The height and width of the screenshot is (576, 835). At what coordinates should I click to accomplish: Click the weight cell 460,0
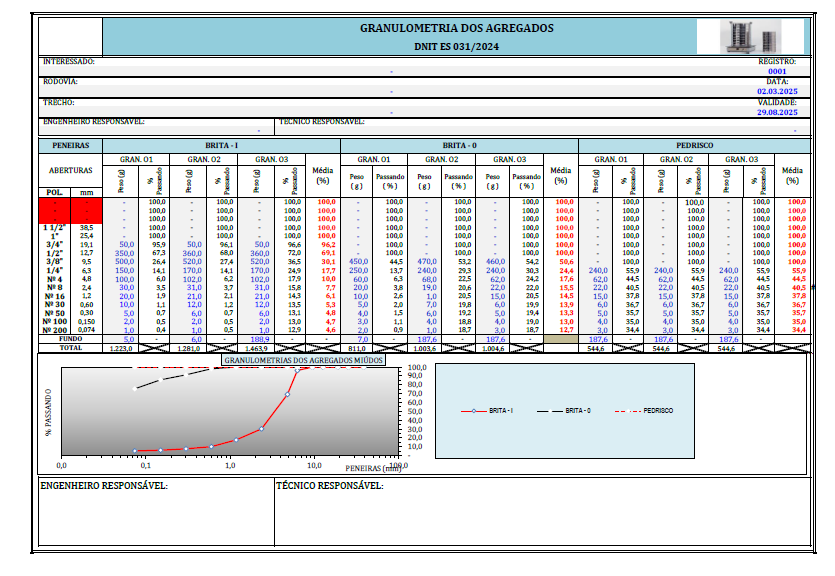click(495, 262)
